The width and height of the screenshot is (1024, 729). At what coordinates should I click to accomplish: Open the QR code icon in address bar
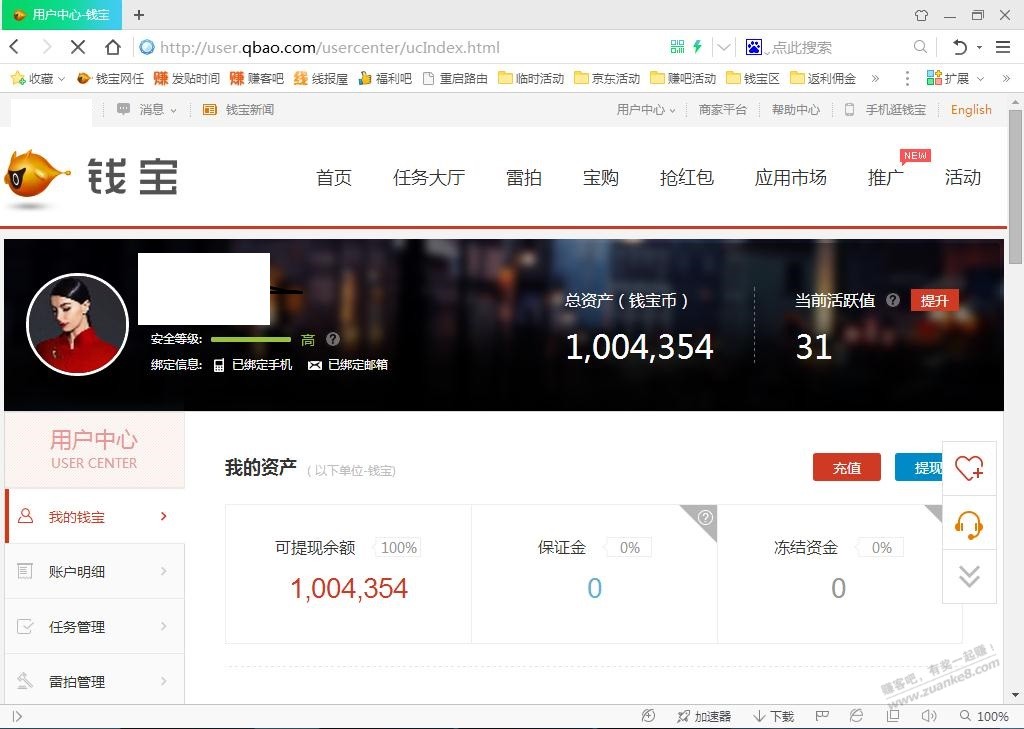click(677, 46)
